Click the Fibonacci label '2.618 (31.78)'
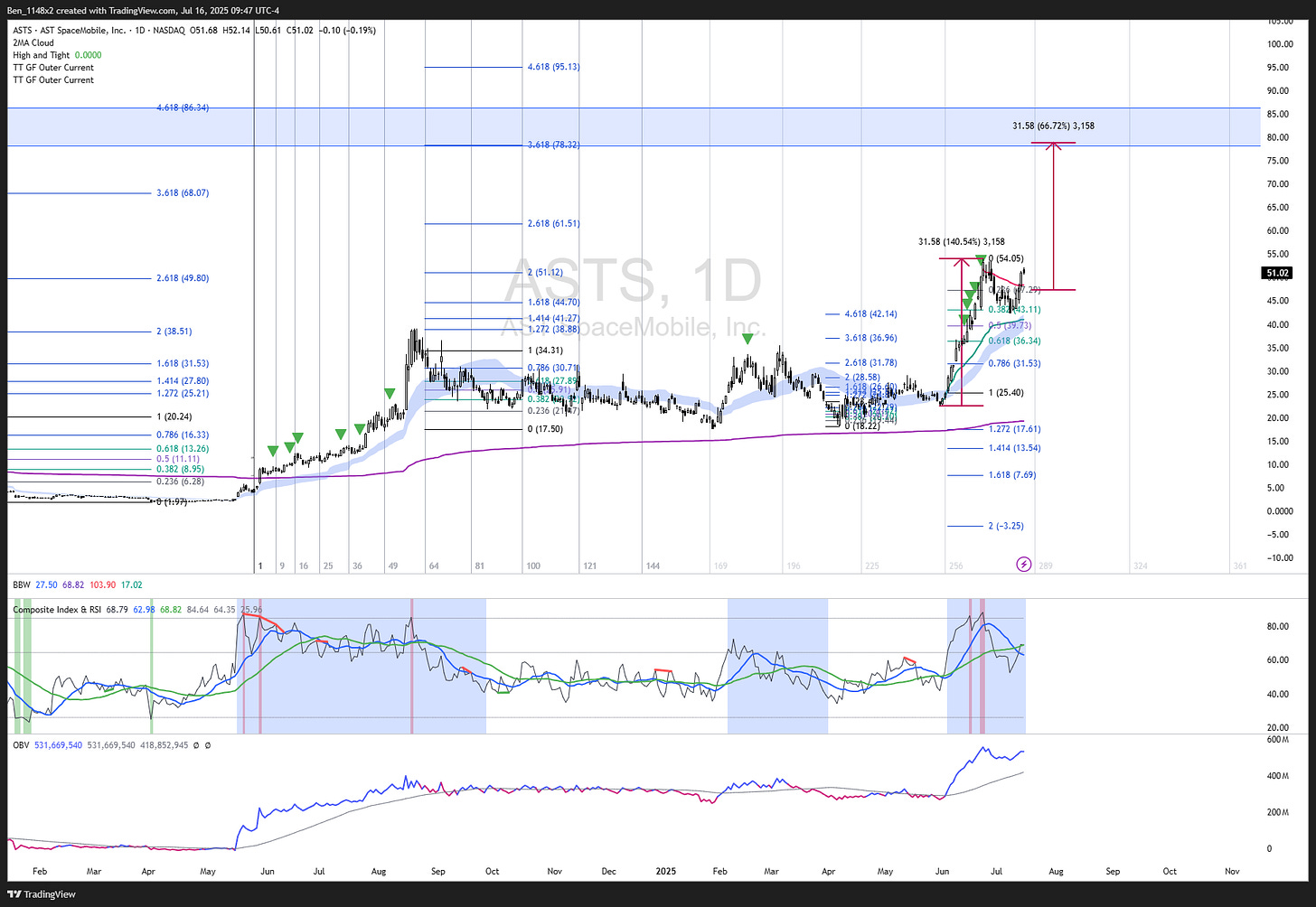 (870, 362)
